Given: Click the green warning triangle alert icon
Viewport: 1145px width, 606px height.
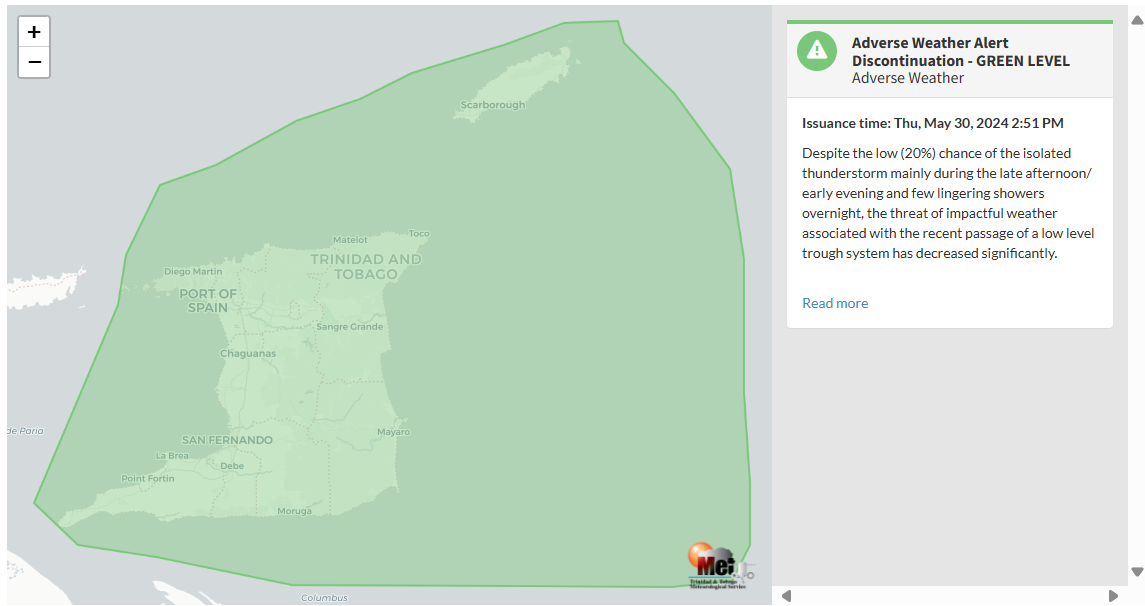Looking at the screenshot, I should (x=816, y=51).
